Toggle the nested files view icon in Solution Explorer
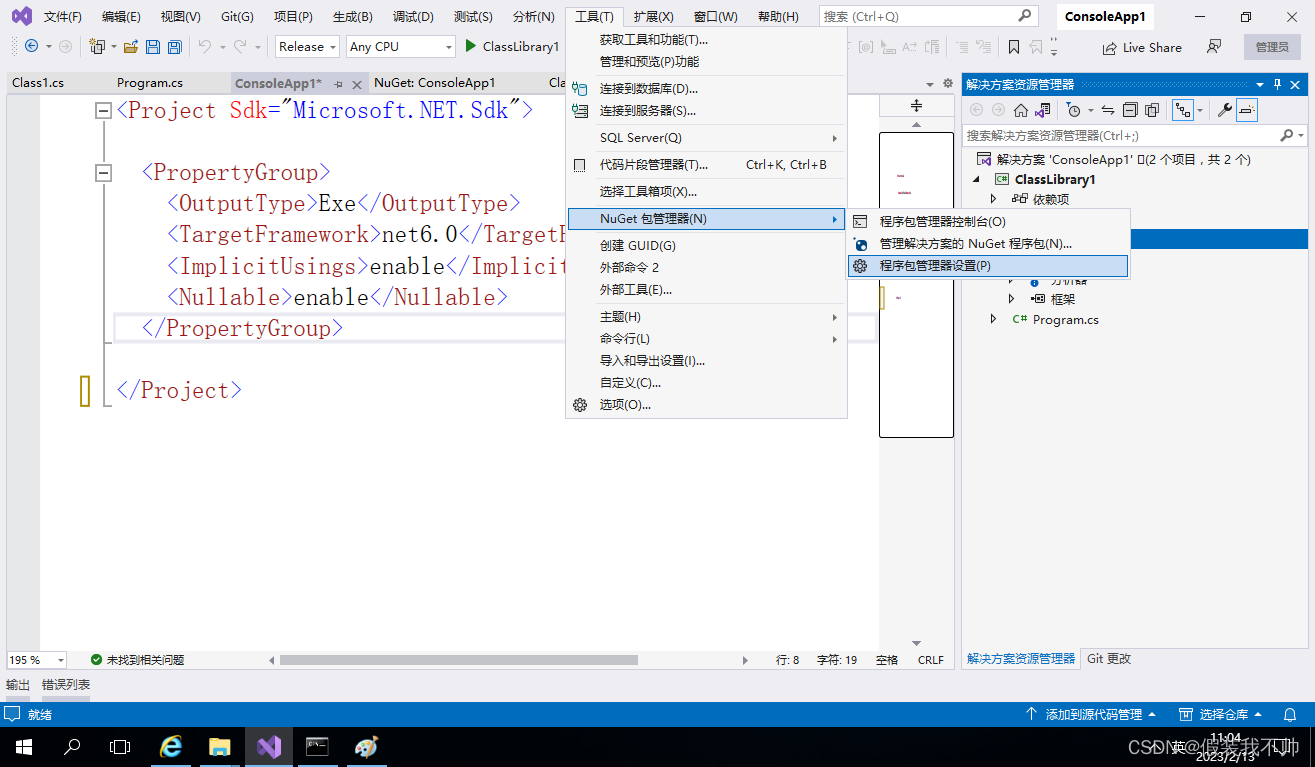The width and height of the screenshot is (1315, 767). (1182, 110)
